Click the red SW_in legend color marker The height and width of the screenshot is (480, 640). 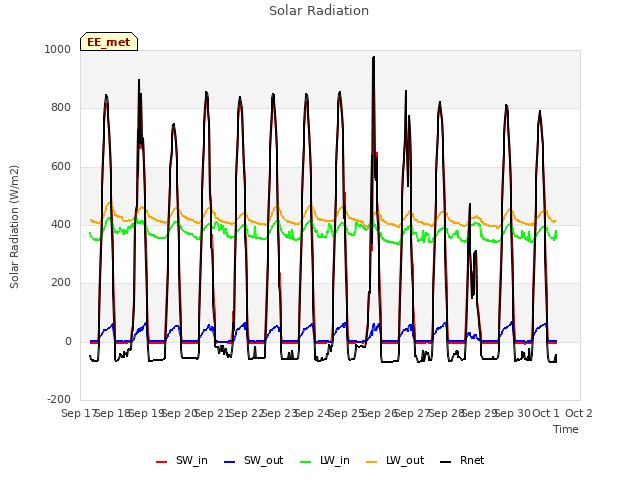click(162, 462)
